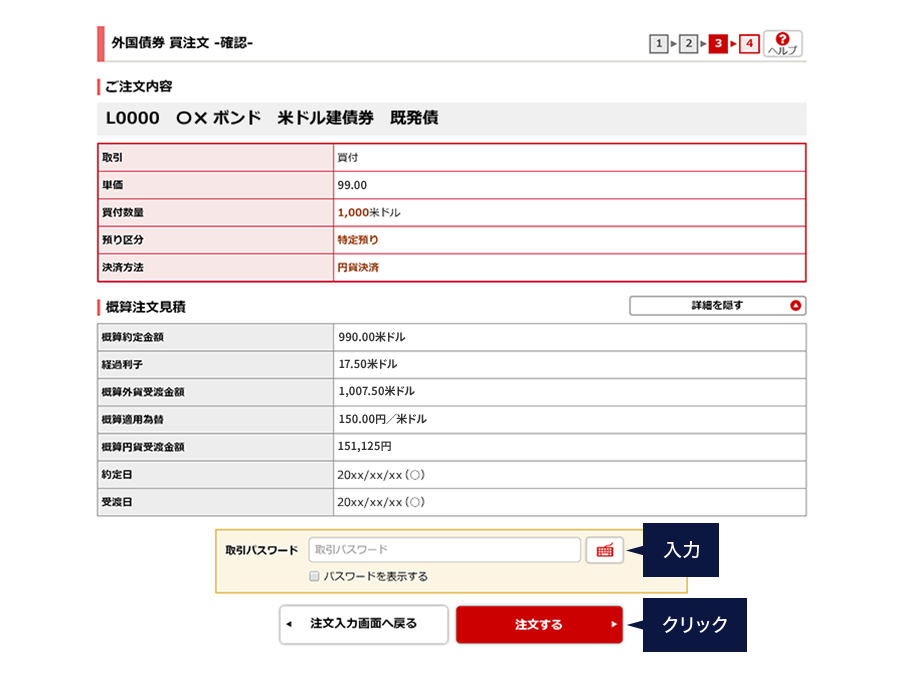This screenshot has width=900, height=675.
Task: Click step 2 indicator
Action: coord(688,44)
